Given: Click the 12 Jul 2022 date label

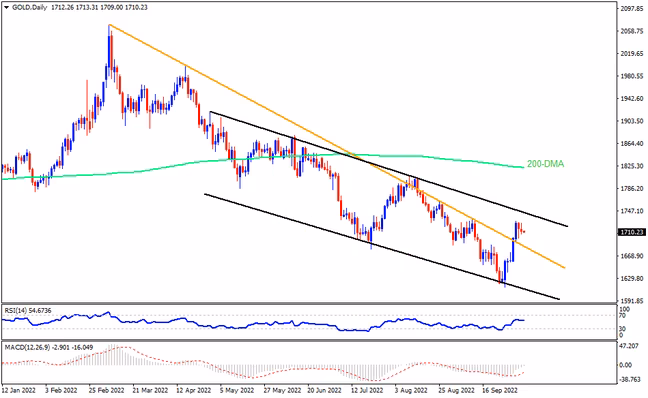Looking at the screenshot, I should [x=367, y=390].
